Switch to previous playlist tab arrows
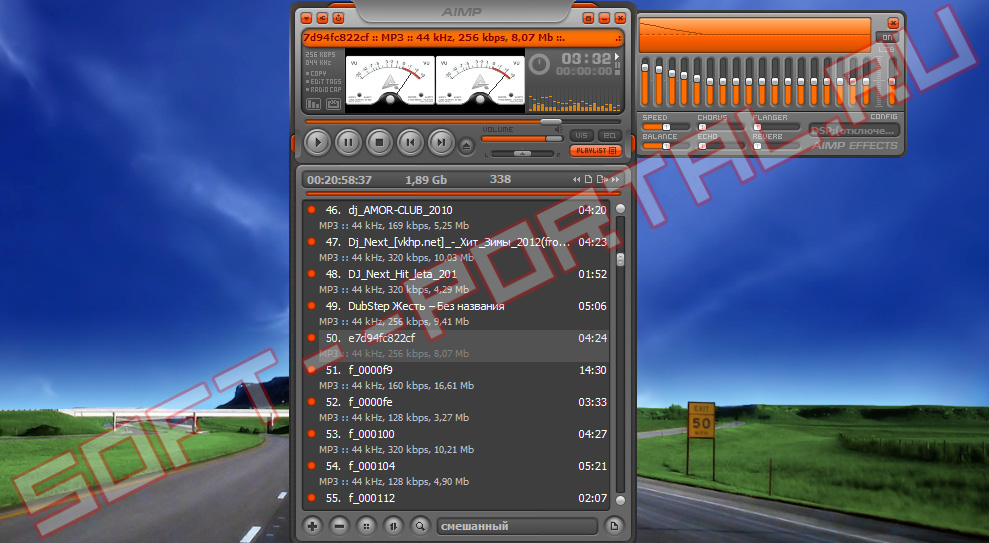This screenshot has height=543, width=989. (x=576, y=180)
